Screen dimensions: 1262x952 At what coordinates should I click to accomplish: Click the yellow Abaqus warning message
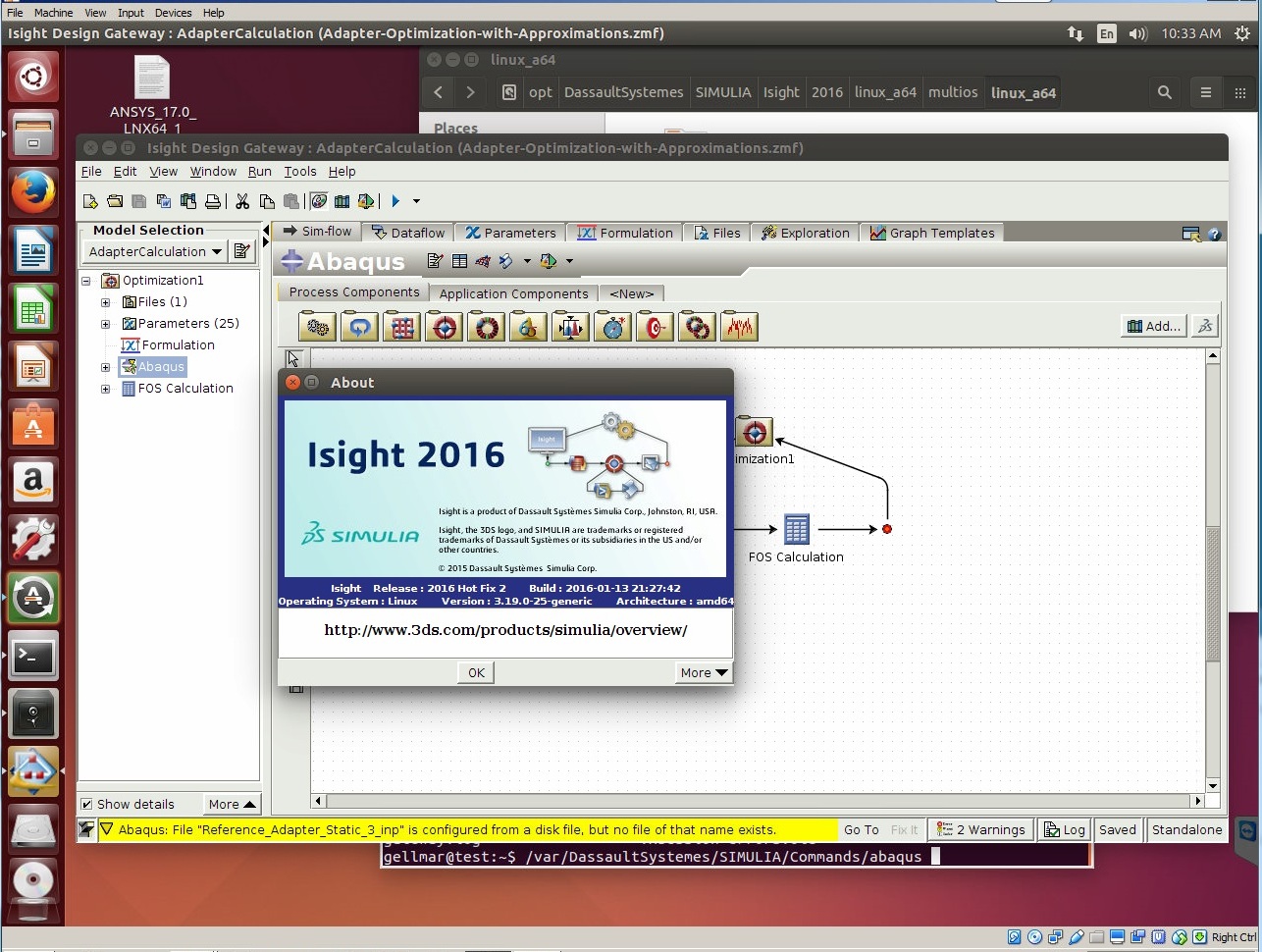(x=468, y=829)
